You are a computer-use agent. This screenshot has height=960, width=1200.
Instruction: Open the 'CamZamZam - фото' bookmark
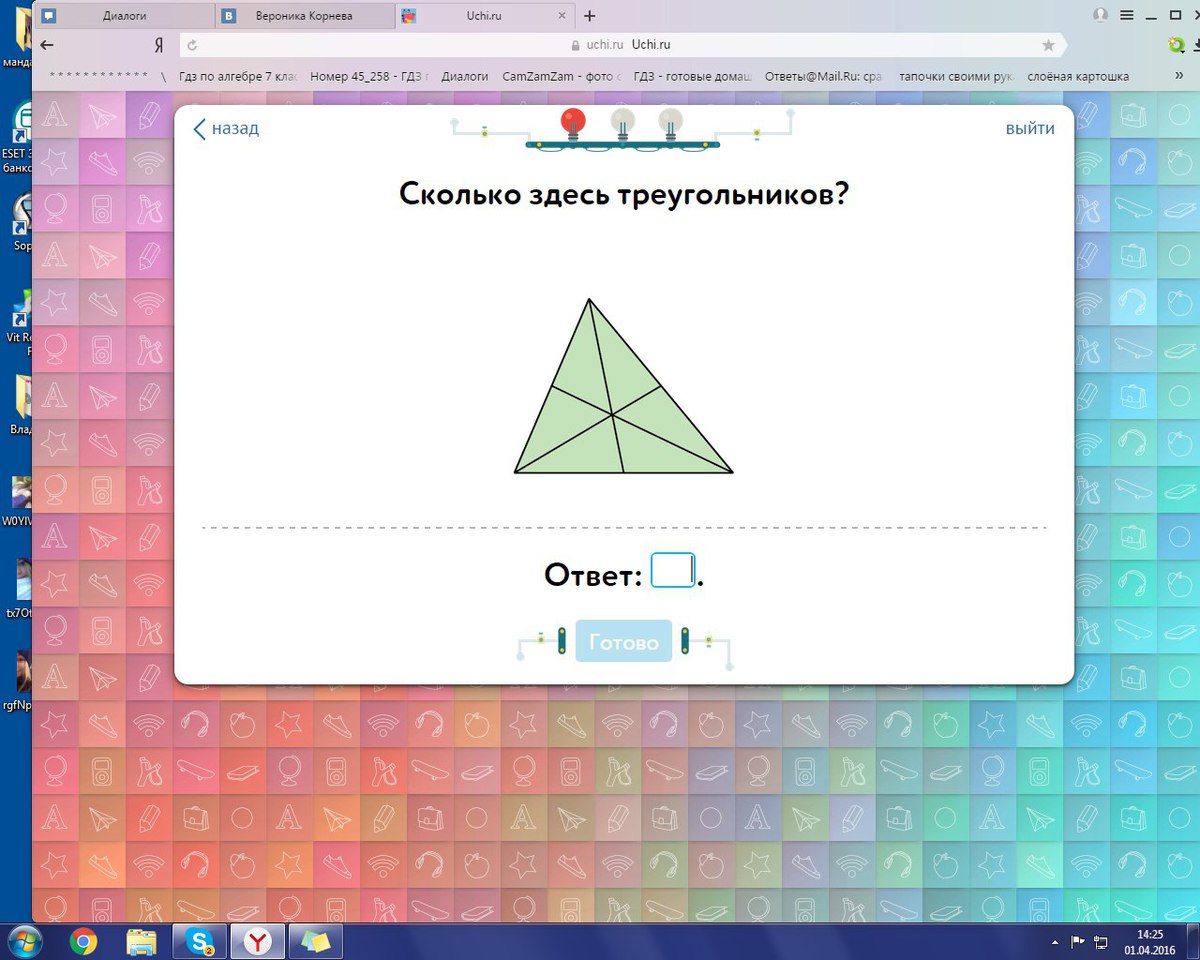click(561, 76)
